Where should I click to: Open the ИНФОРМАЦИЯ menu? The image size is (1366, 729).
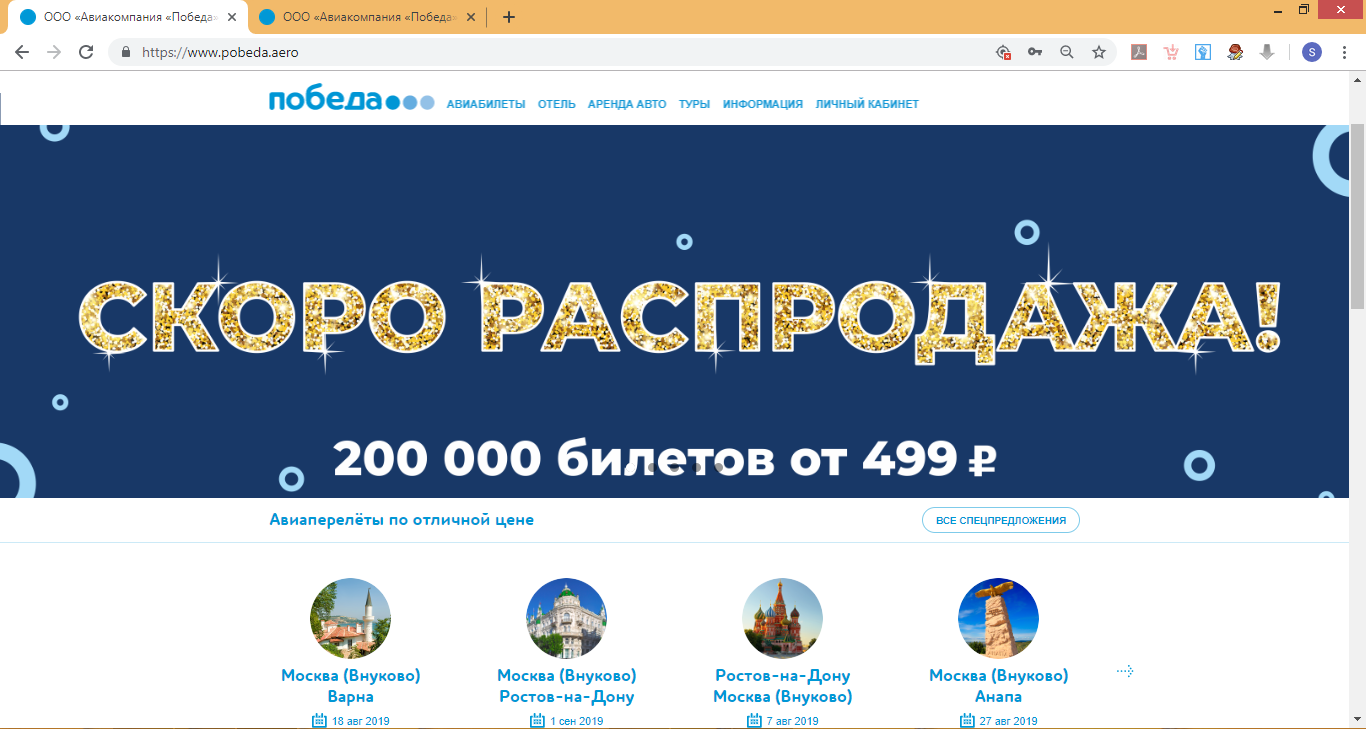(x=763, y=104)
